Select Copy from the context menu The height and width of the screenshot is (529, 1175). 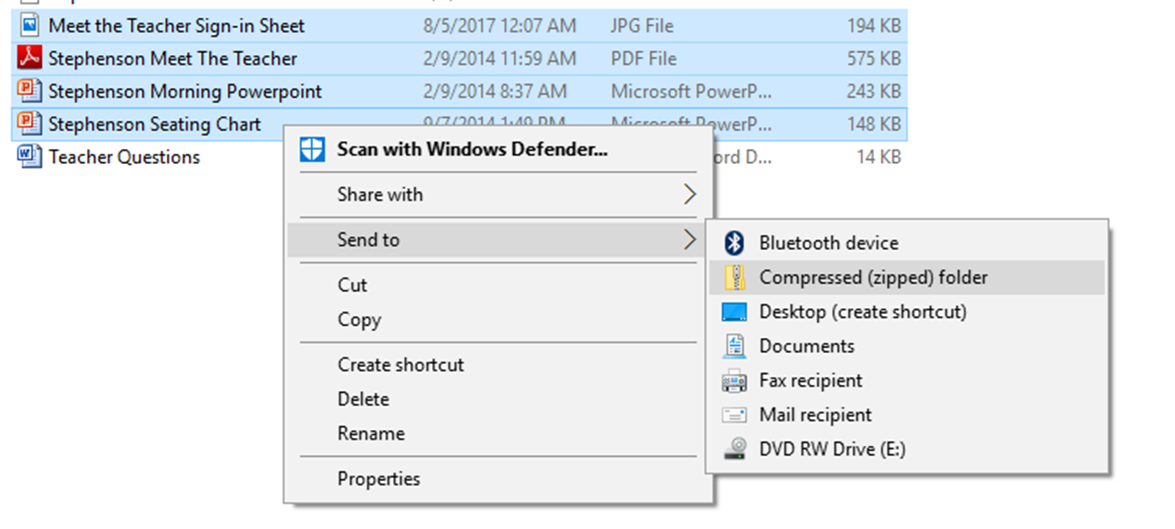[498, 320]
